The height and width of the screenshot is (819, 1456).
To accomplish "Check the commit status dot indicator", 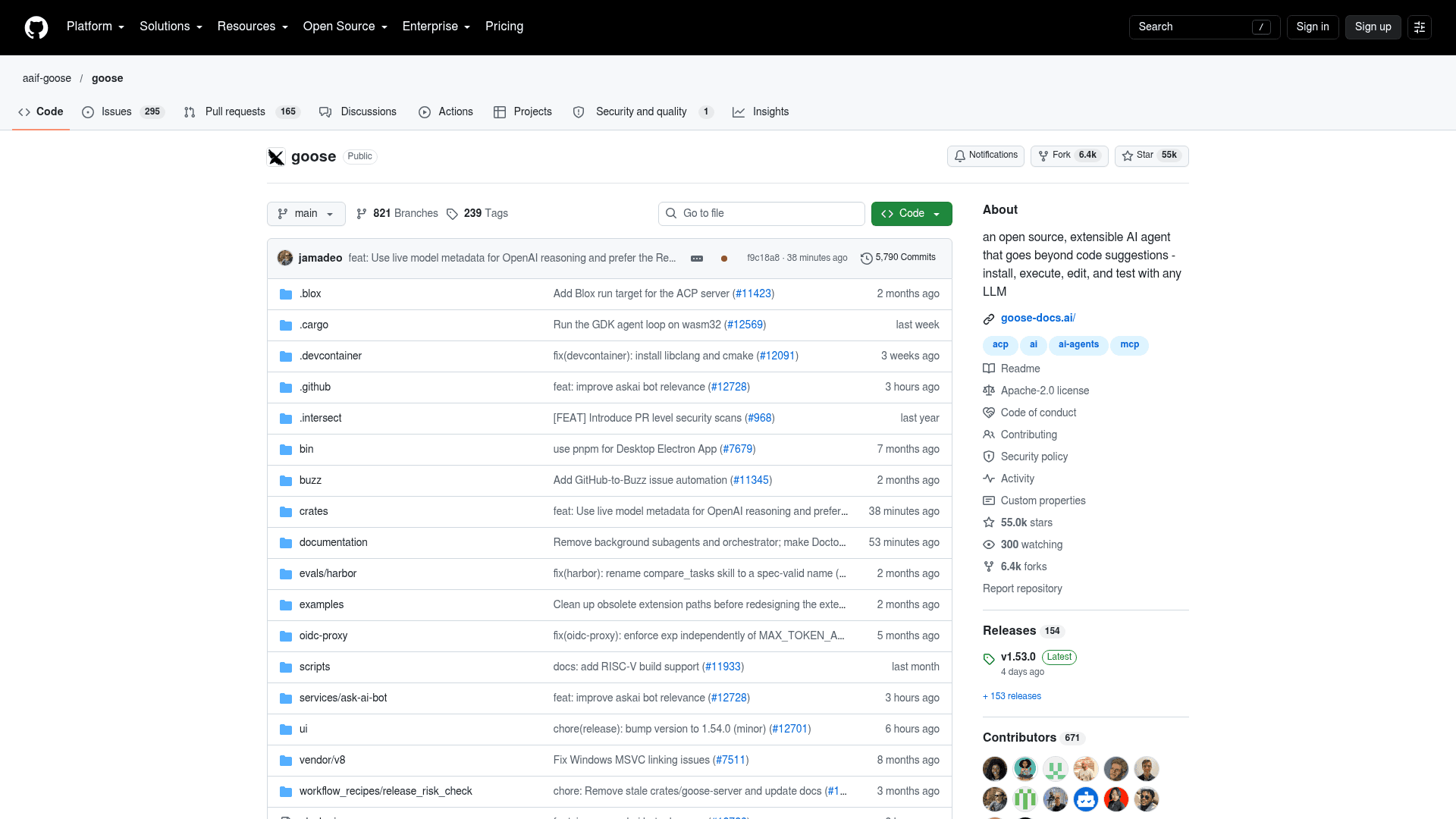I will (x=724, y=259).
